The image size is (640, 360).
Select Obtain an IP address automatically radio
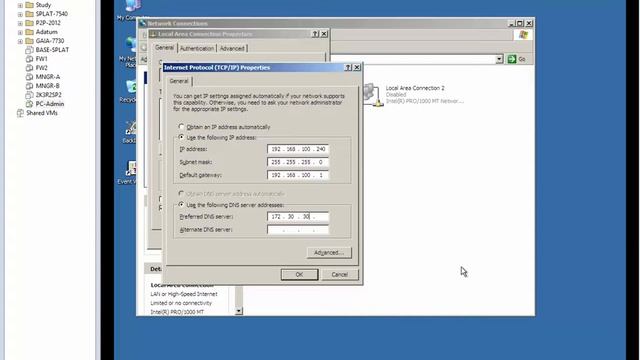coord(181,127)
